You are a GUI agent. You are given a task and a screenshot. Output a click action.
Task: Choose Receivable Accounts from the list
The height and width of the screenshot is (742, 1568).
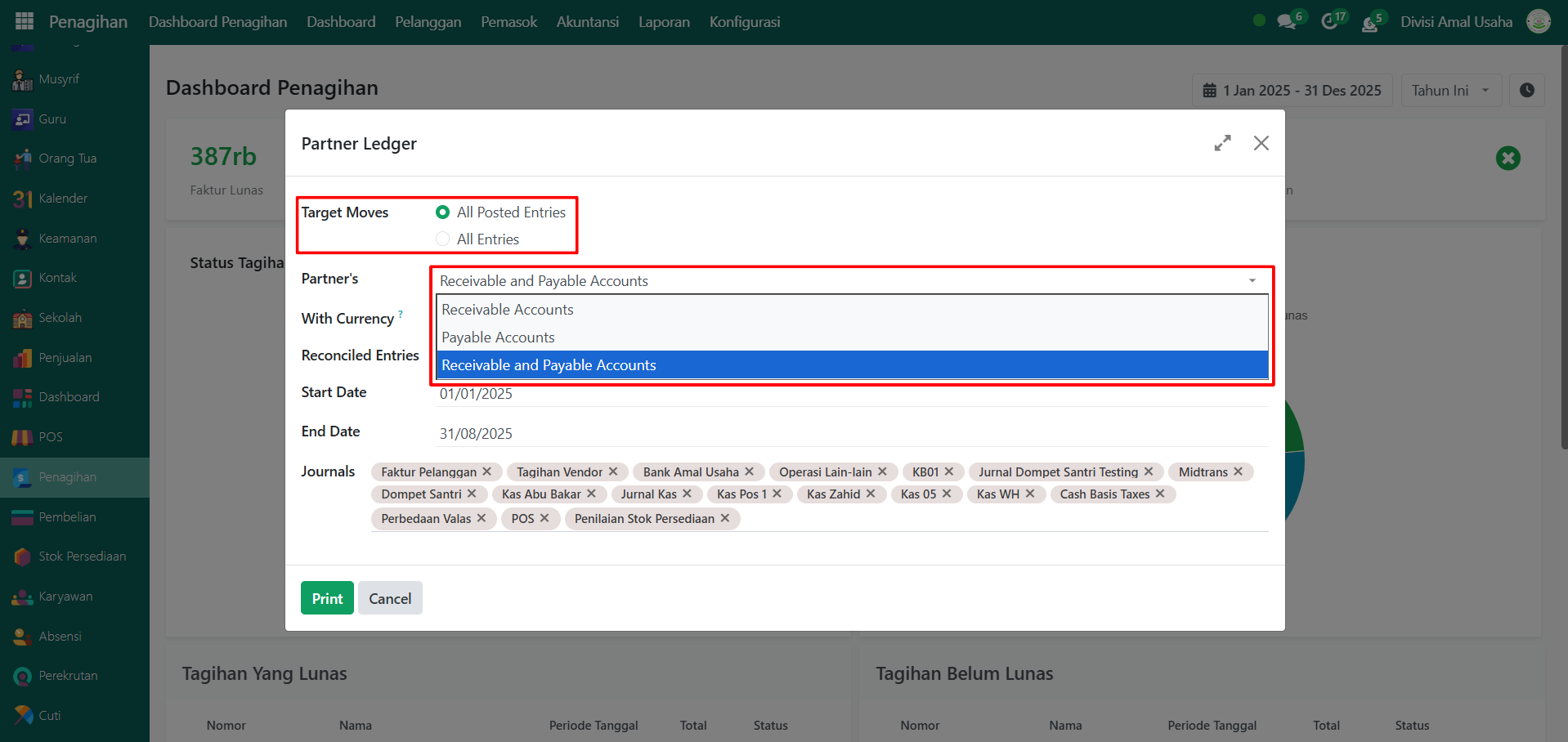(x=508, y=310)
